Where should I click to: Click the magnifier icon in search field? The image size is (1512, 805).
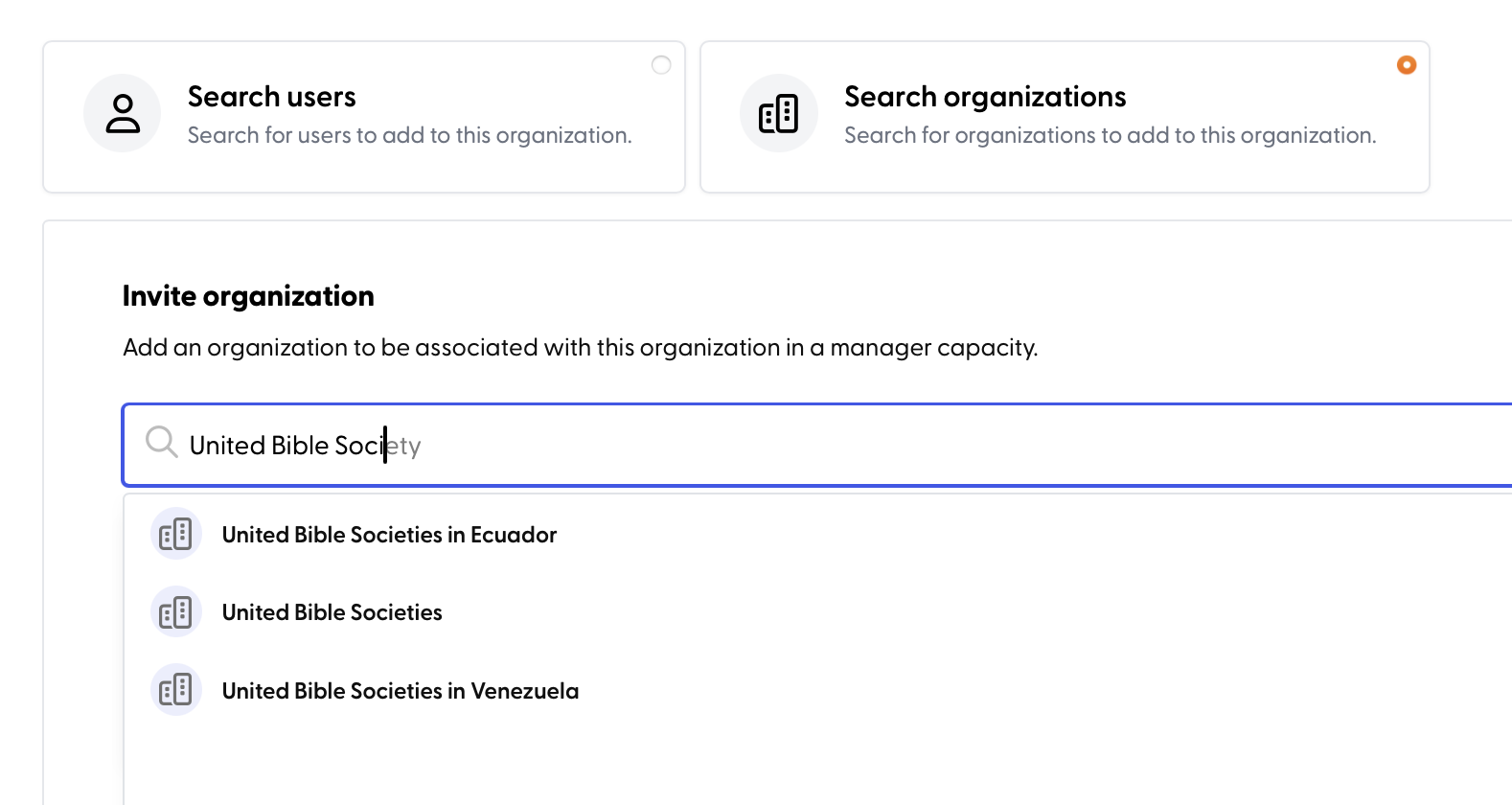tap(161, 442)
